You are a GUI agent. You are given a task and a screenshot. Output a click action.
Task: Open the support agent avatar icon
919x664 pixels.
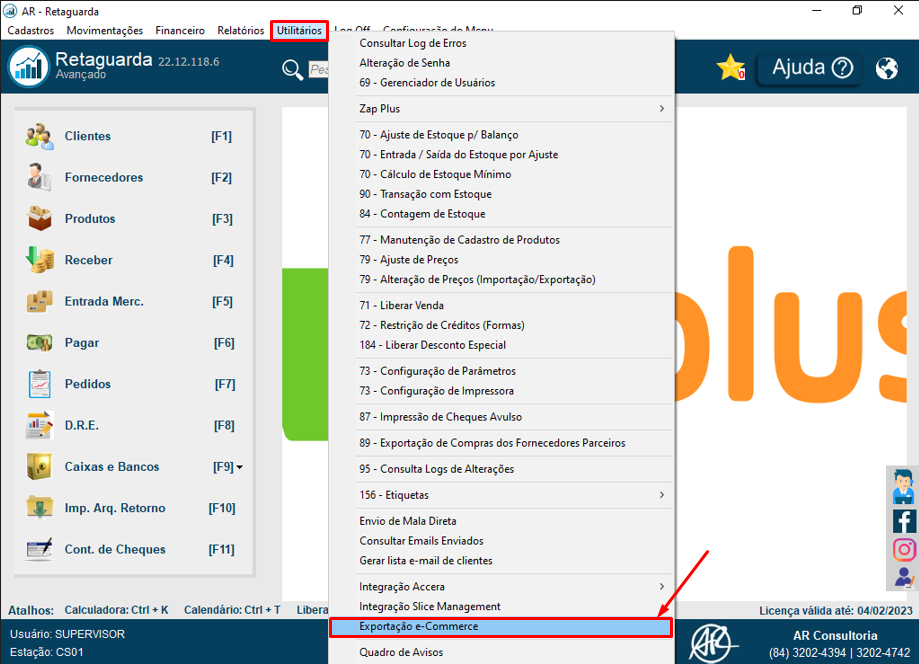pyautogui.click(x=903, y=486)
